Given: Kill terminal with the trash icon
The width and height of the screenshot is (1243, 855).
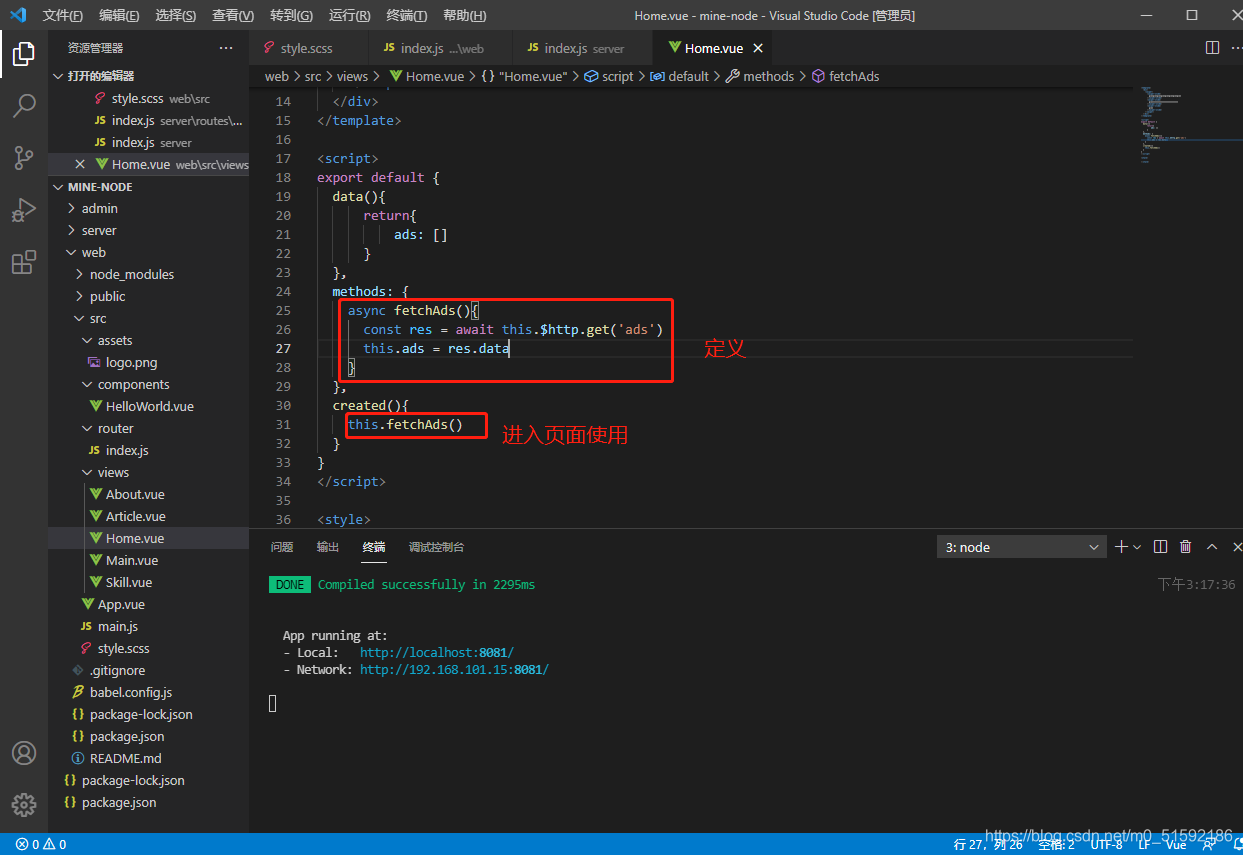Looking at the screenshot, I should click(x=1186, y=547).
